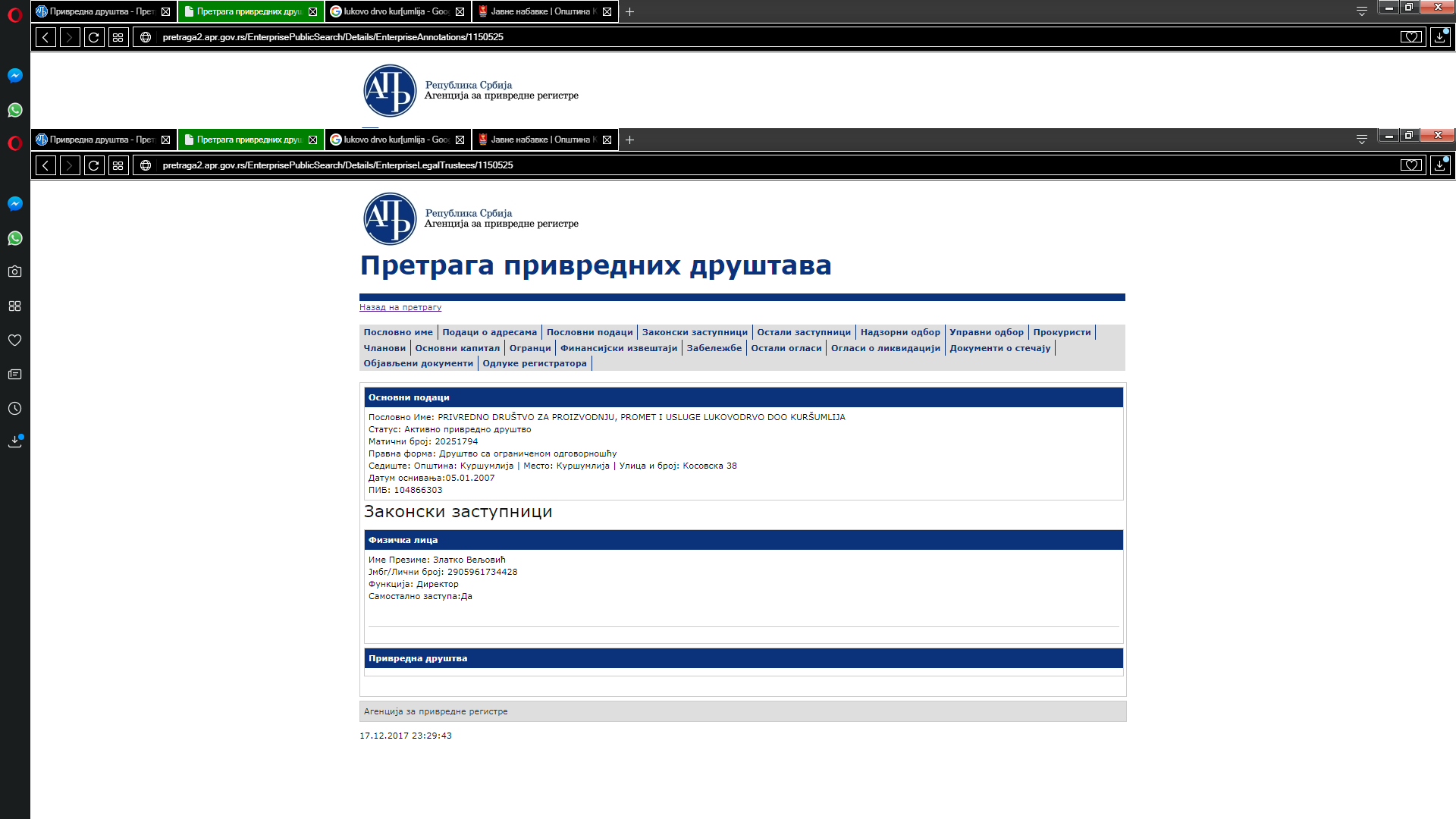Close the lukovo drvo Google tab in lower window
Viewport: 1456px width, 819px height.
click(460, 140)
